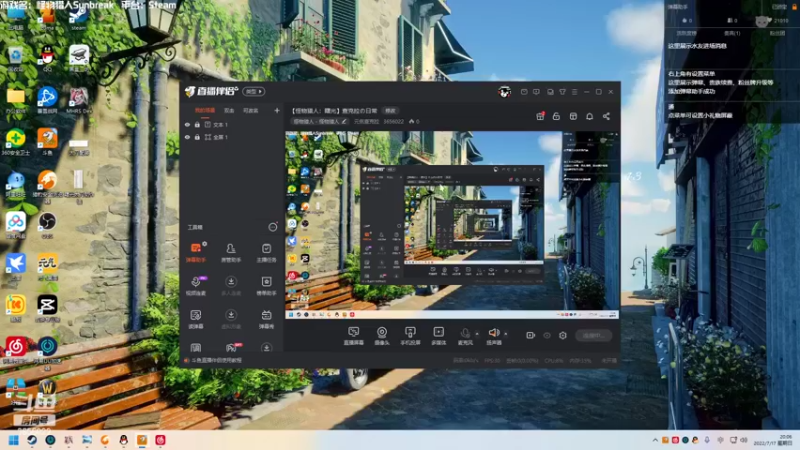Open the 读弹幕 tool
The height and width of the screenshot is (450, 800).
click(x=196, y=319)
